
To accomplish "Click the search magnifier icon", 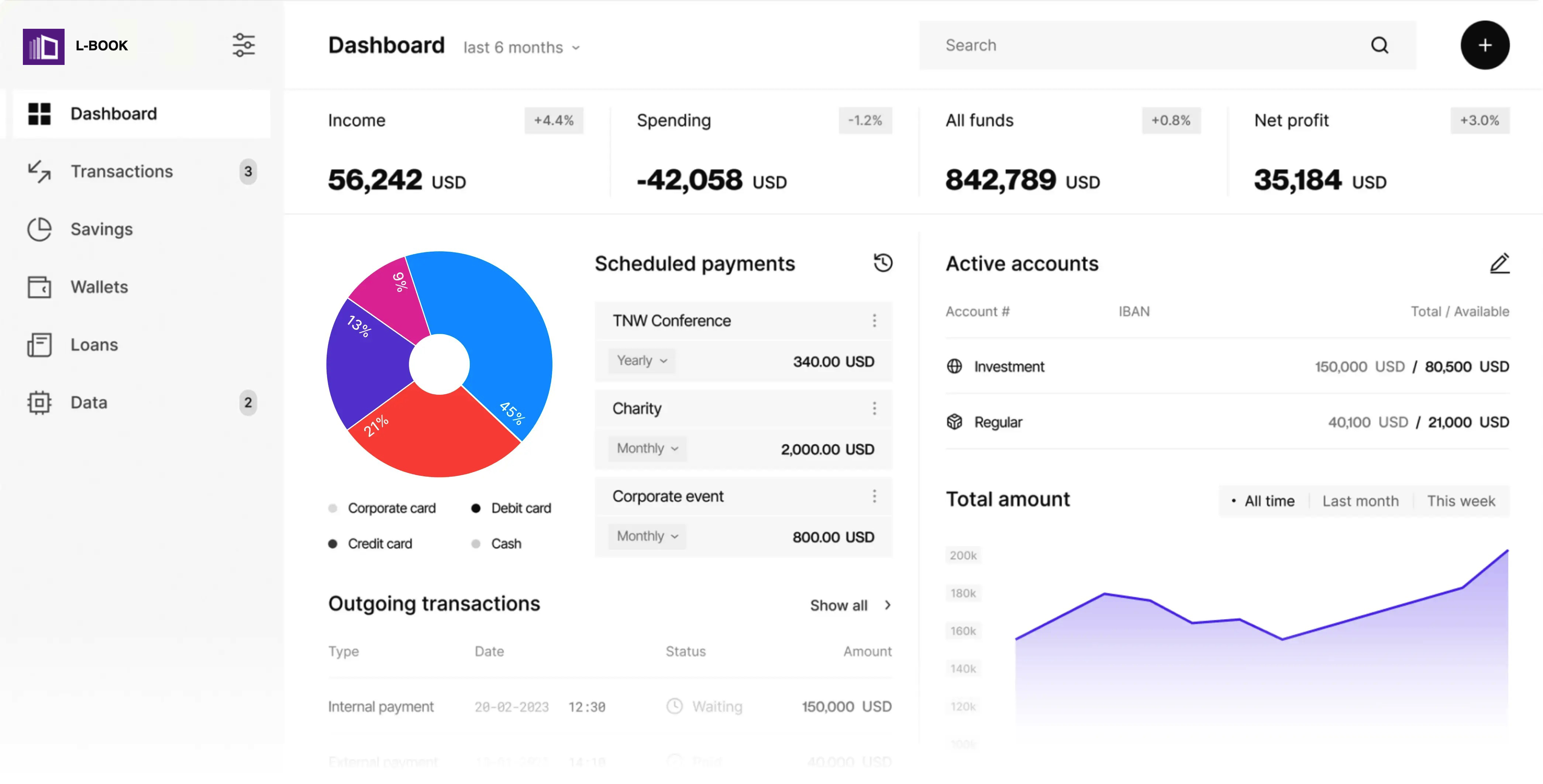I will (1380, 45).
